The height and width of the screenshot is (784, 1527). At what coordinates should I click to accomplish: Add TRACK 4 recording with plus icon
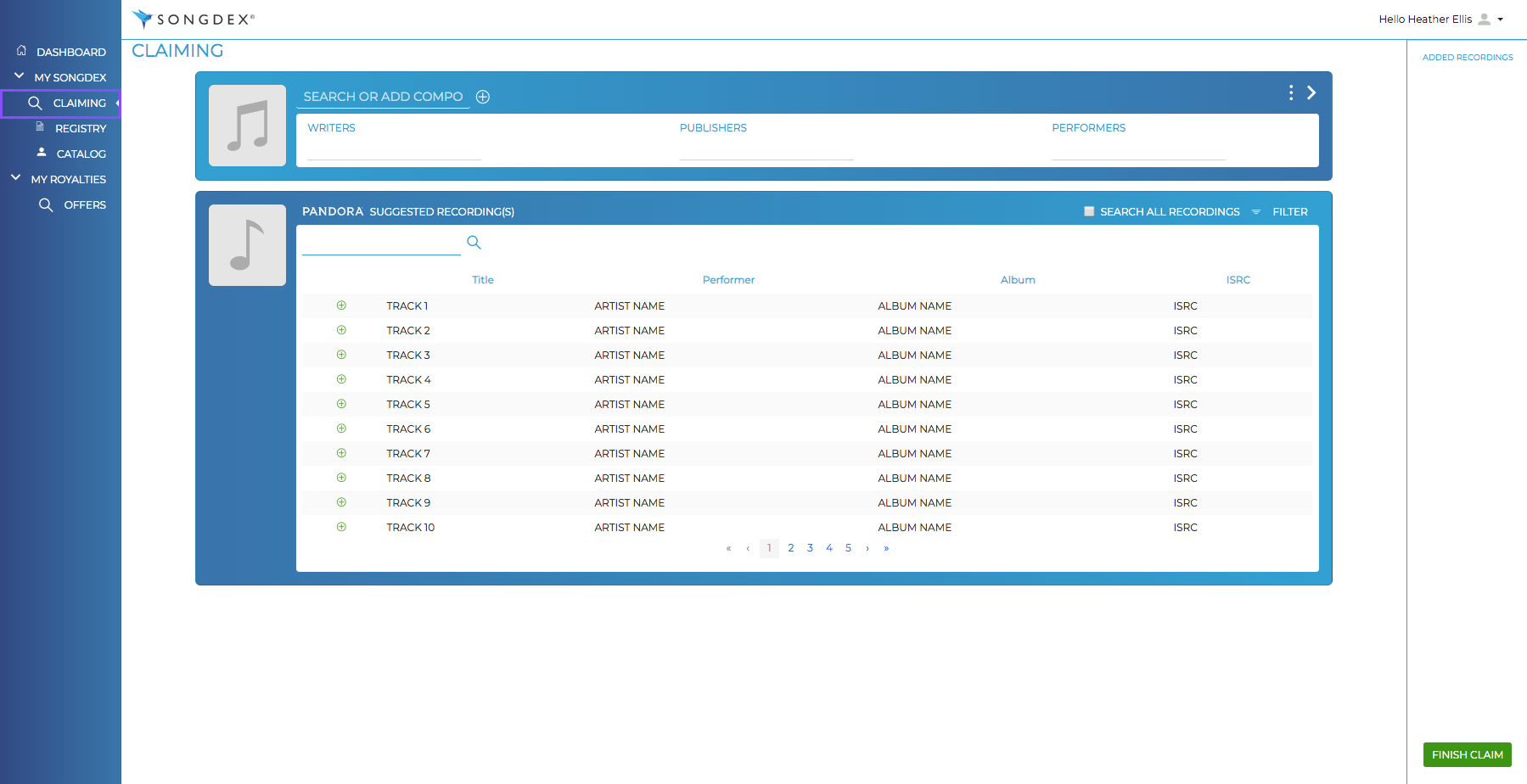coord(341,379)
